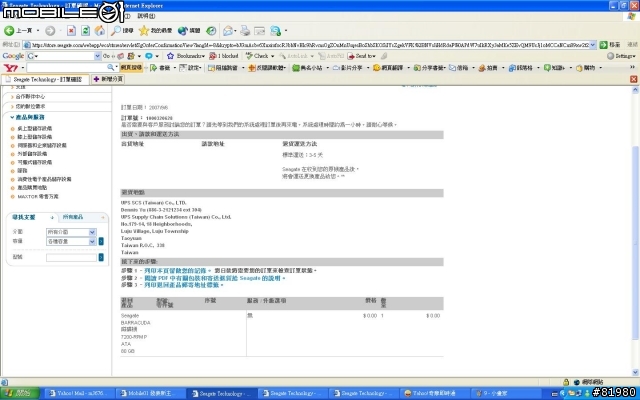640x400 pixels.
Task: Stop loading with the red X page icon
Action: [x=71, y=31]
